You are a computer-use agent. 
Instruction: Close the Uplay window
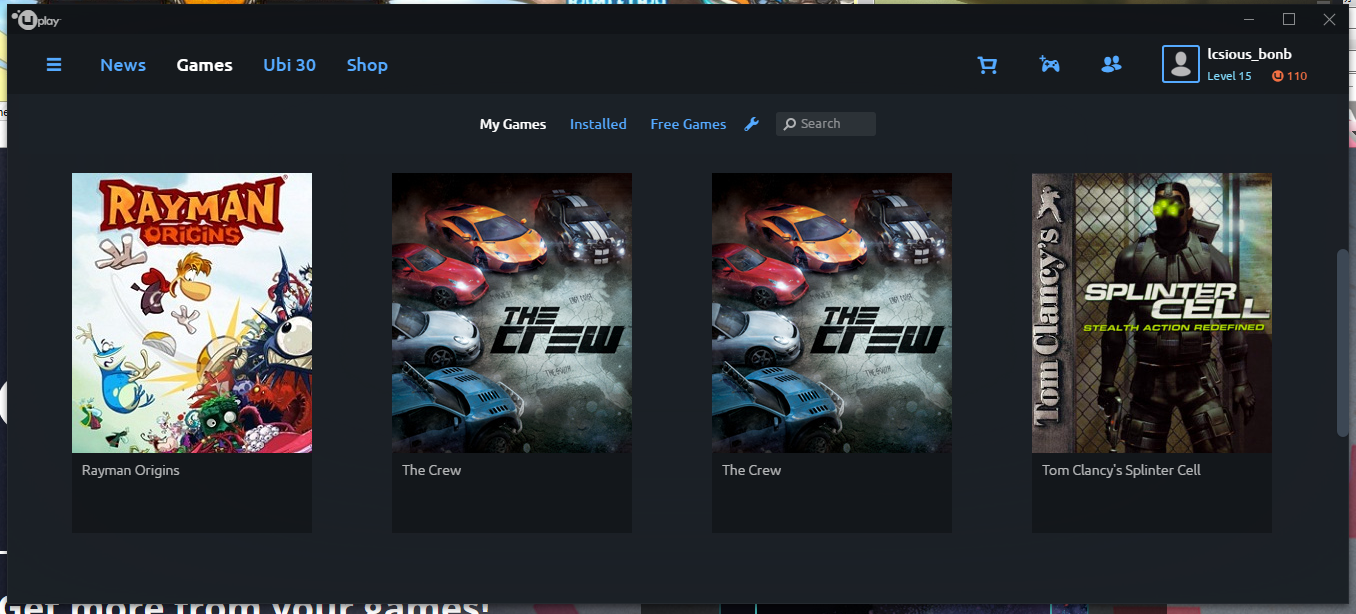[x=1329, y=19]
